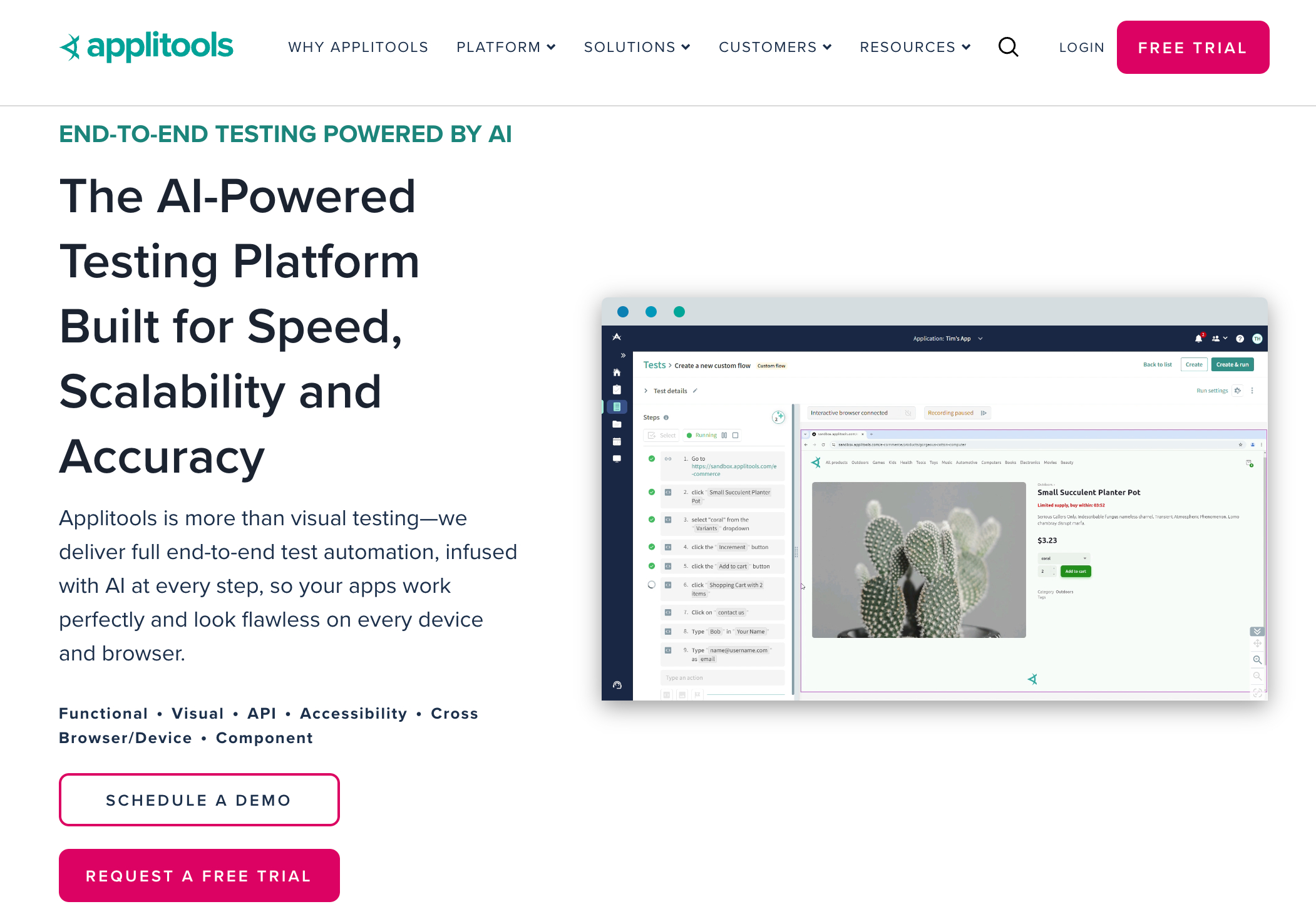Click the folder icon in sidebar

pos(617,424)
